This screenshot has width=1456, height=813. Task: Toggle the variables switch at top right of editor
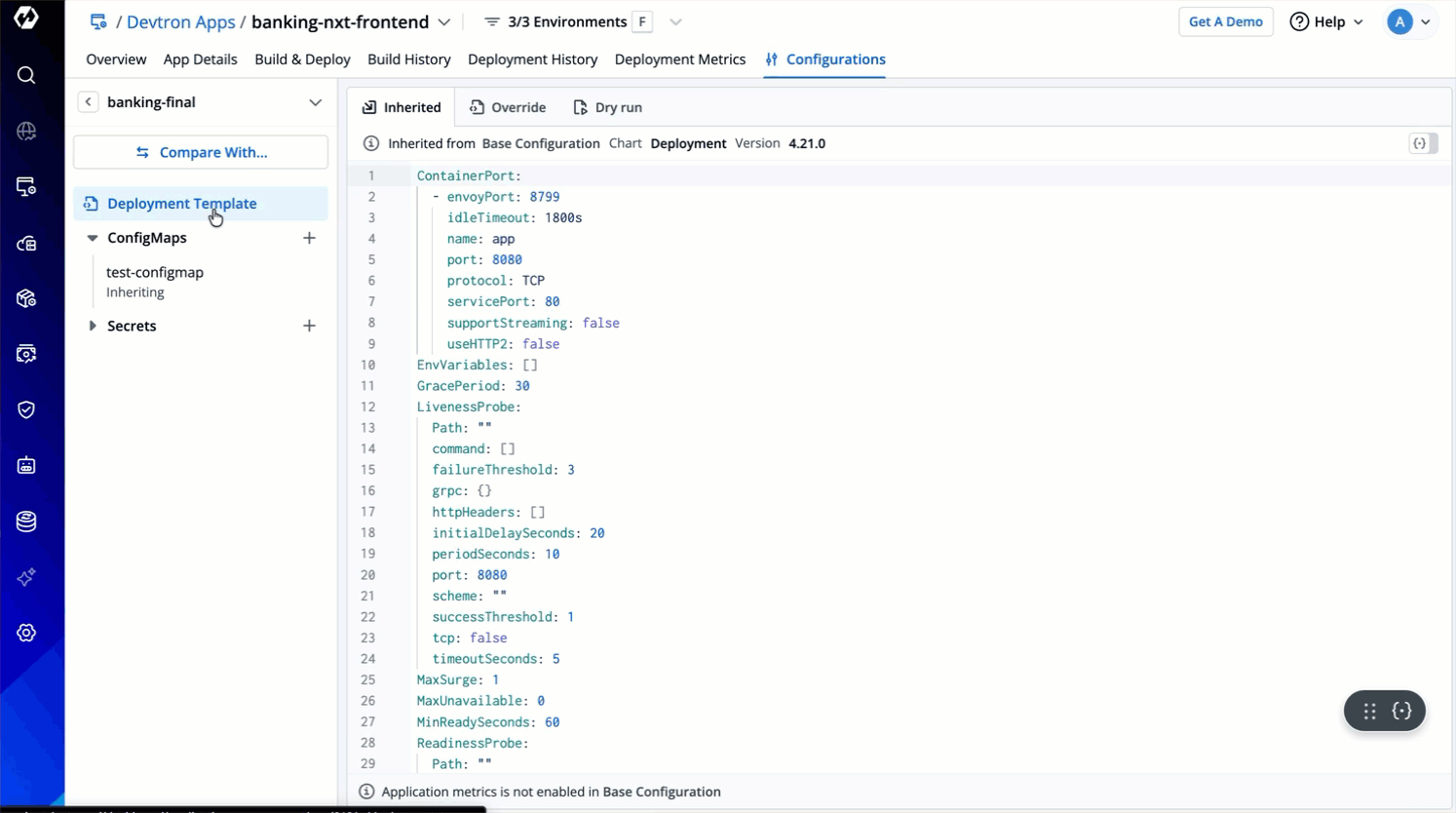pos(1423,143)
